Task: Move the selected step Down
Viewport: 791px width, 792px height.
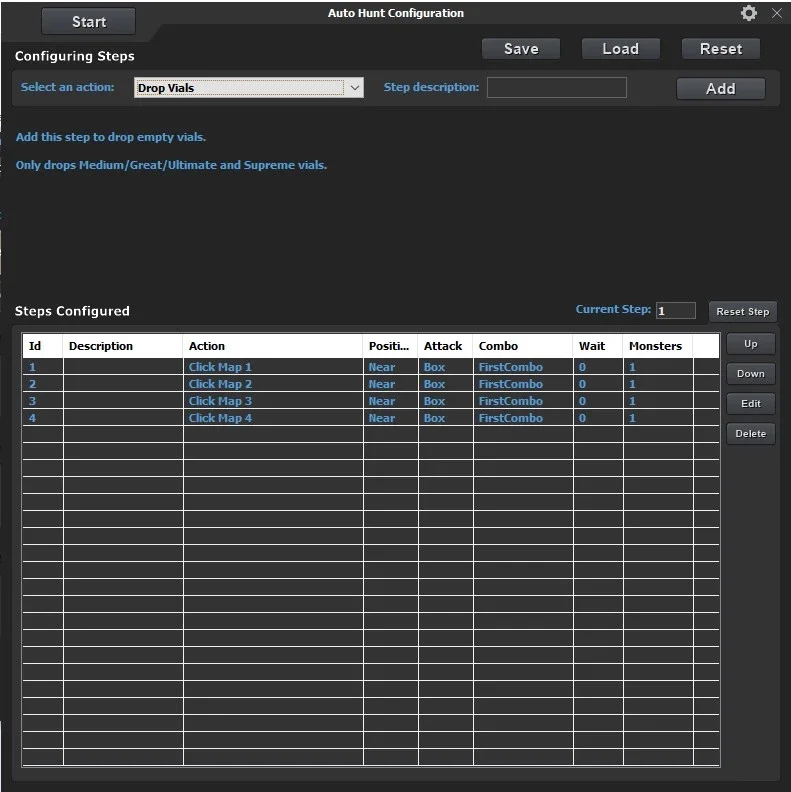Action: click(x=751, y=373)
